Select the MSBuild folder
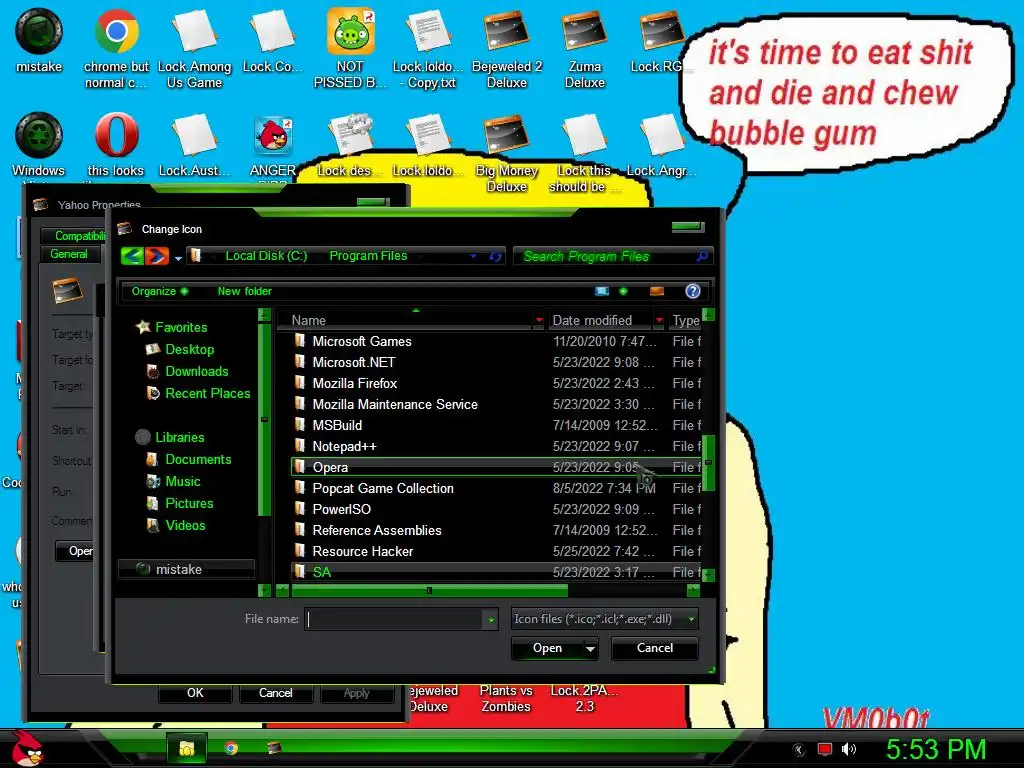This screenshot has width=1024, height=768. [495, 425]
